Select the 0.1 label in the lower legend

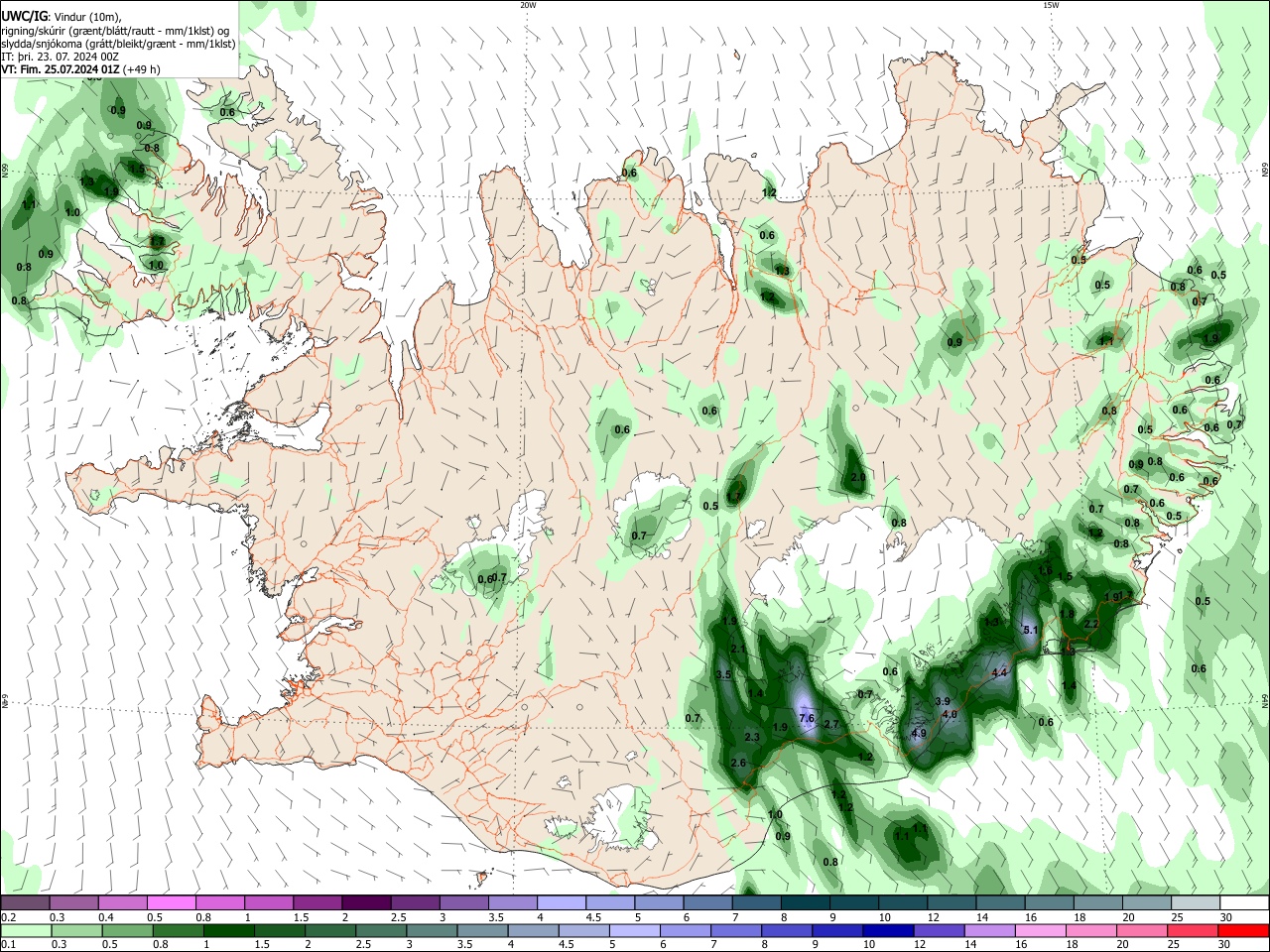point(8,945)
